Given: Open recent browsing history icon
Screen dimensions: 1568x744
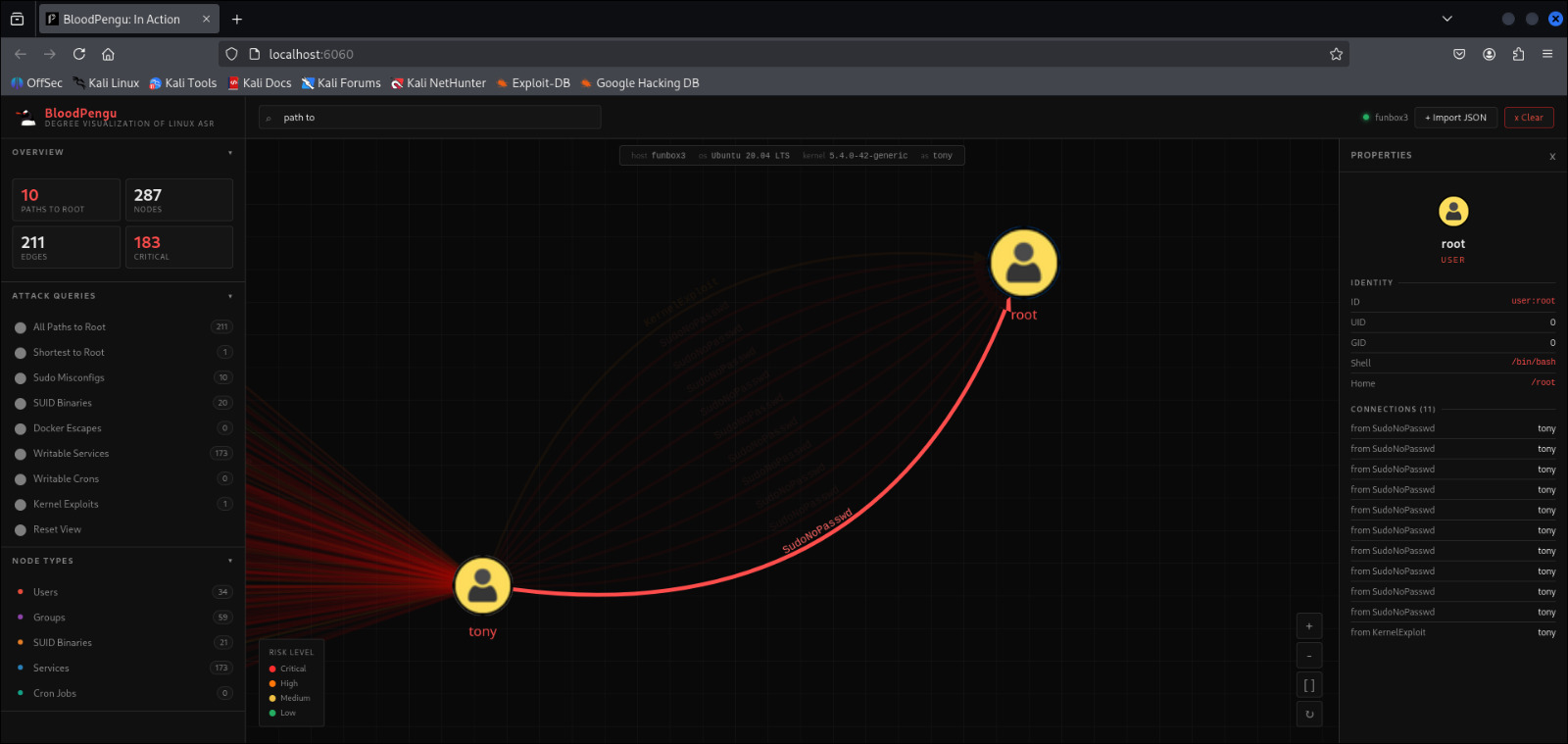Looking at the screenshot, I should pos(17,19).
